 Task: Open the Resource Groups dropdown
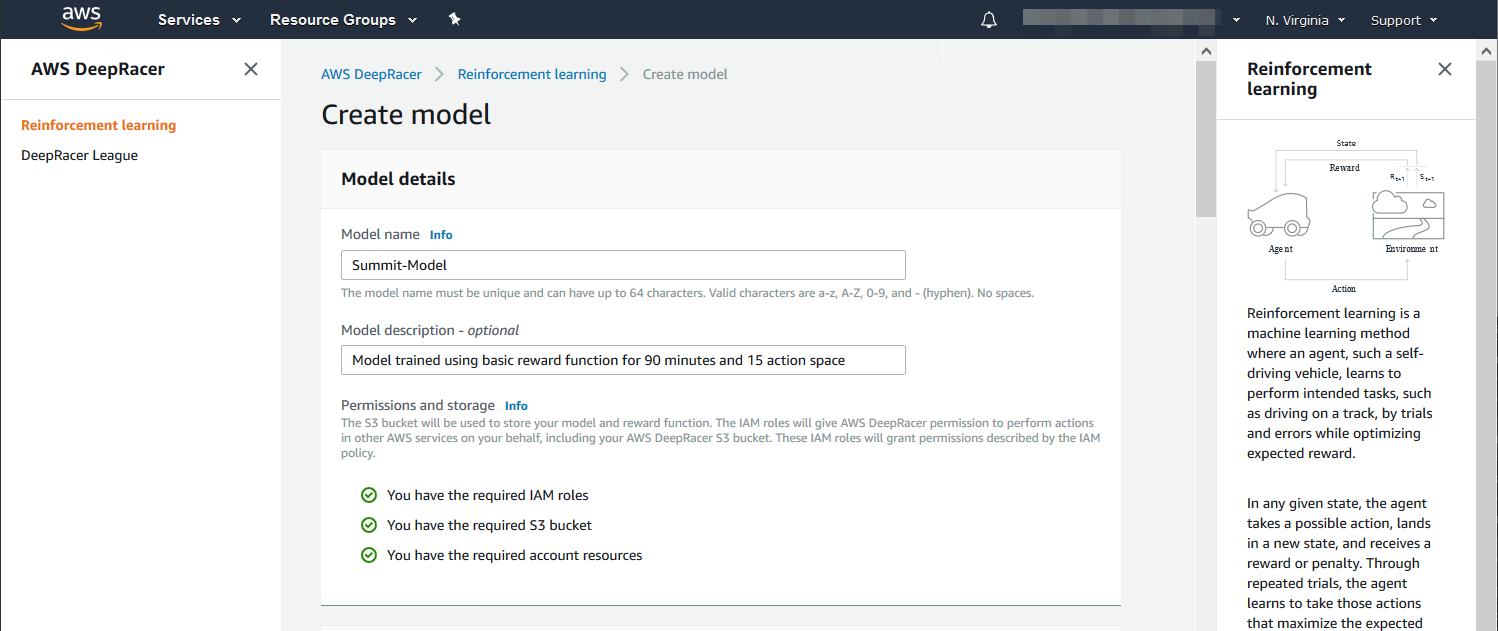click(343, 20)
